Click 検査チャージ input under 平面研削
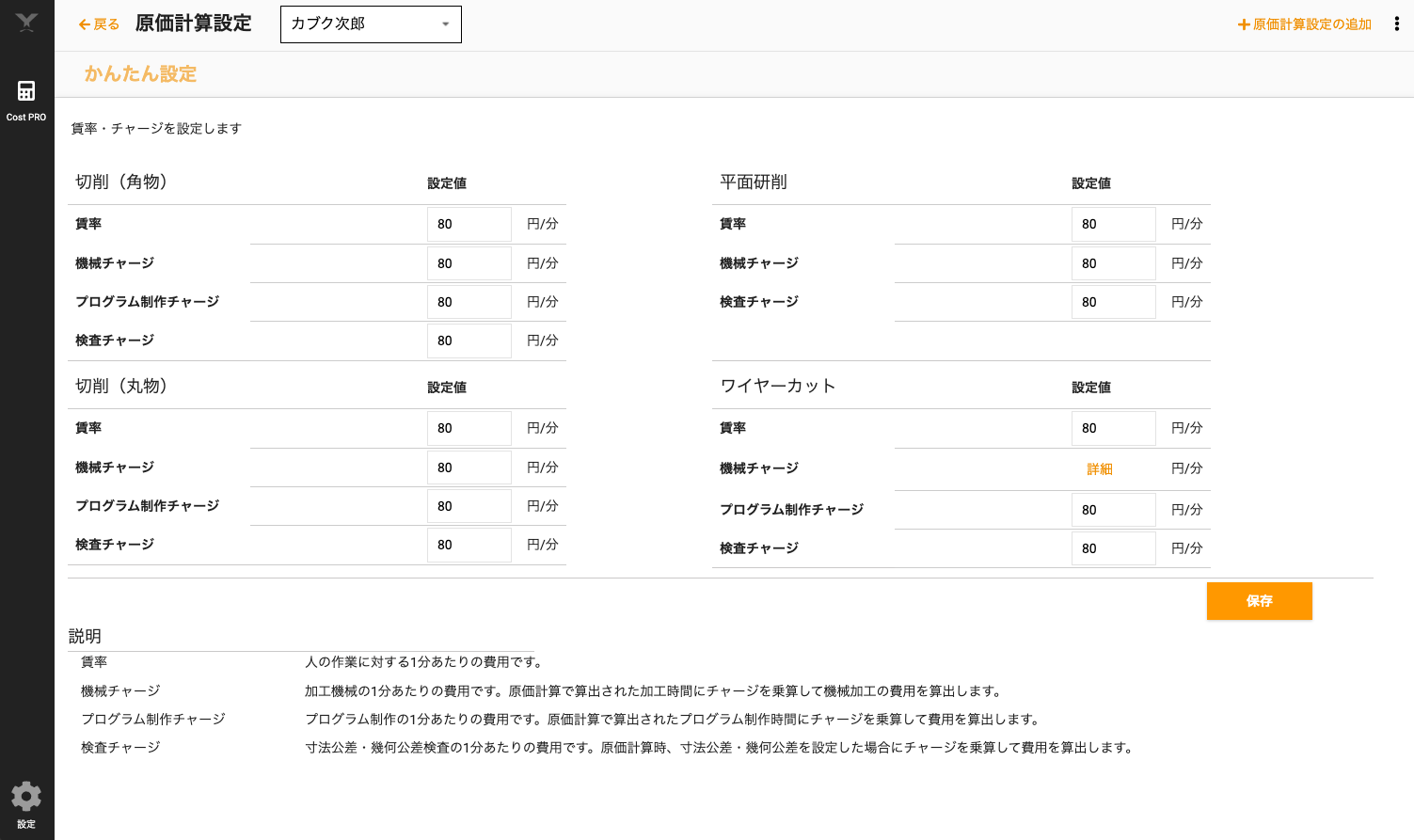1414x840 pixels. click(x=1113, y=302)
